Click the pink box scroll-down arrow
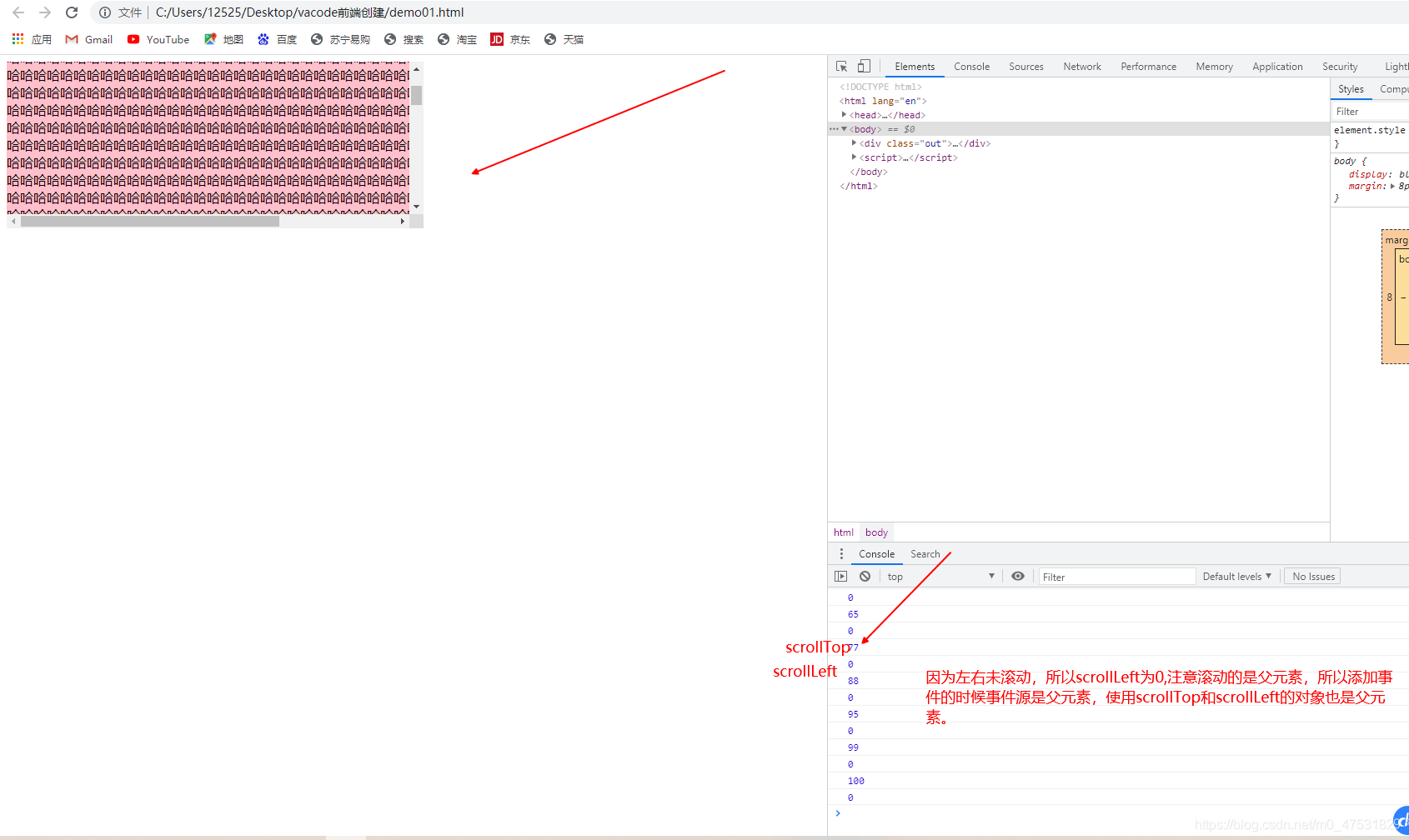 click(416, 207)
